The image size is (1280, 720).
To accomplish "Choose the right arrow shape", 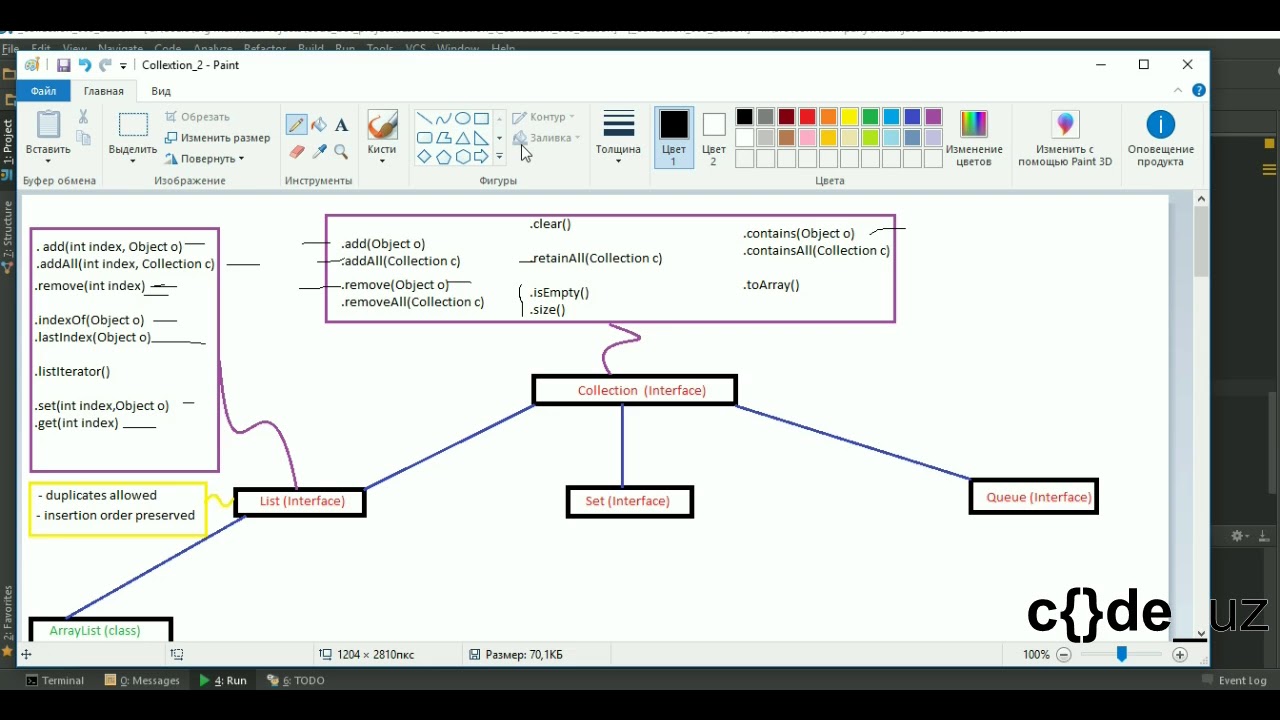I will pyautogui.click(x=481, y=157).
